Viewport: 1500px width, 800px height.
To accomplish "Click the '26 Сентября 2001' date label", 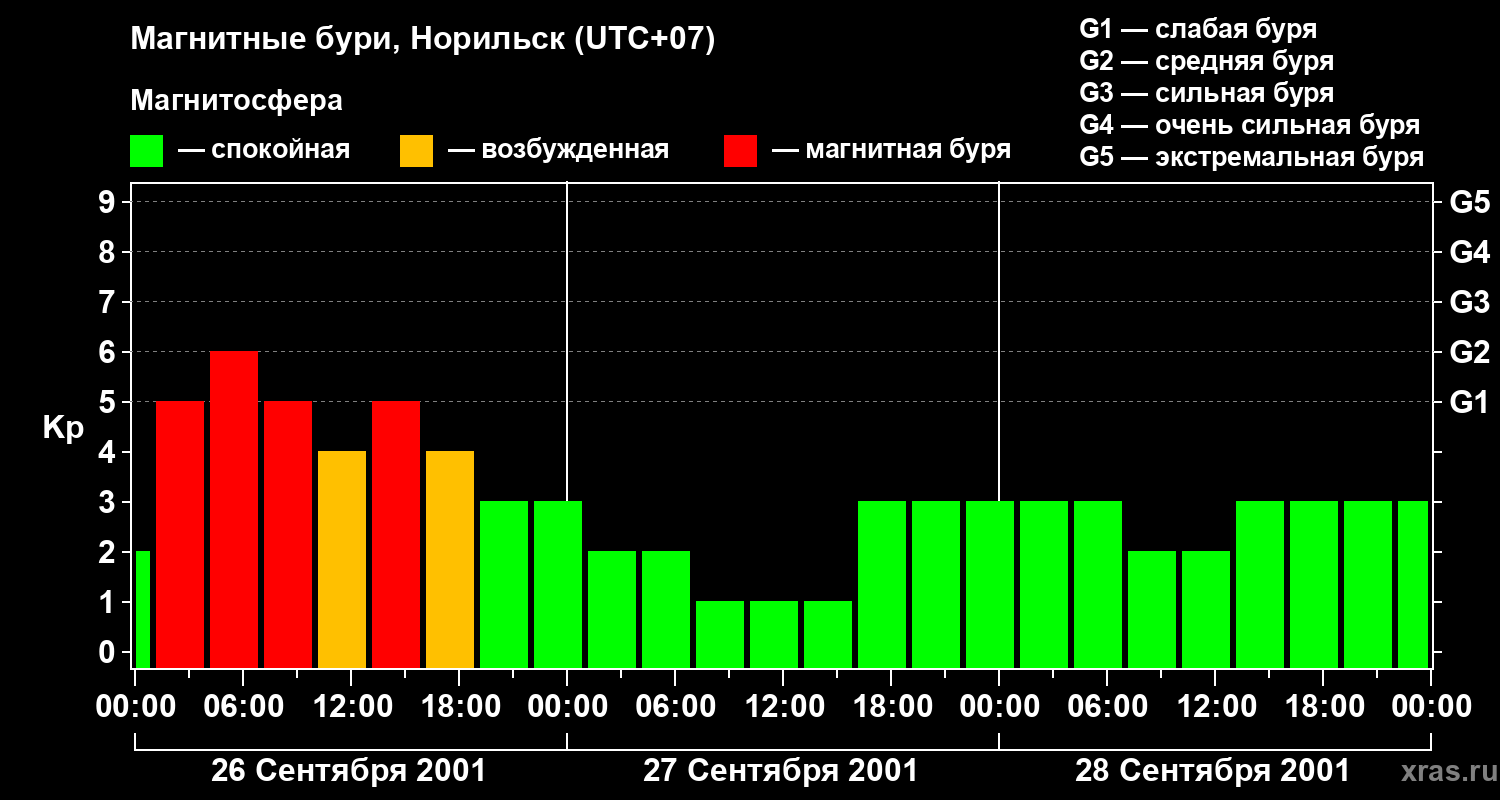I will [x=349, y=771].
